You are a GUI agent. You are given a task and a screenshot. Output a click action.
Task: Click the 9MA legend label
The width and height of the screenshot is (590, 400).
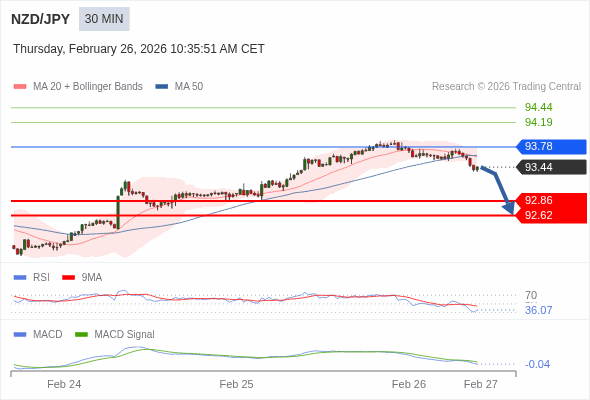coord(92,278)
